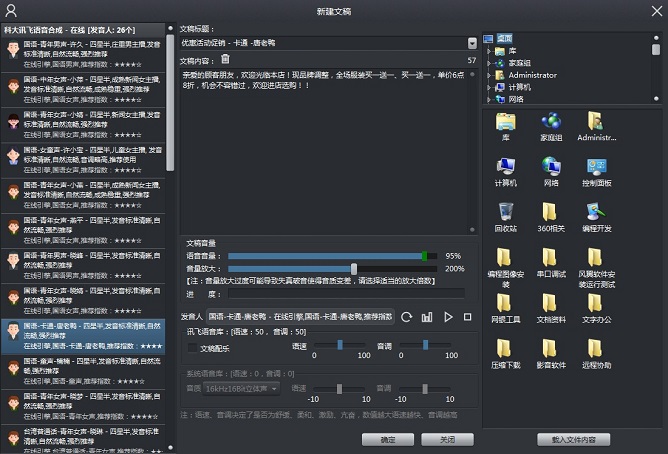This screenshot has width=668, height=454.
Task: Click the trash icon beside 文稿内容
Action: point(225,59)
